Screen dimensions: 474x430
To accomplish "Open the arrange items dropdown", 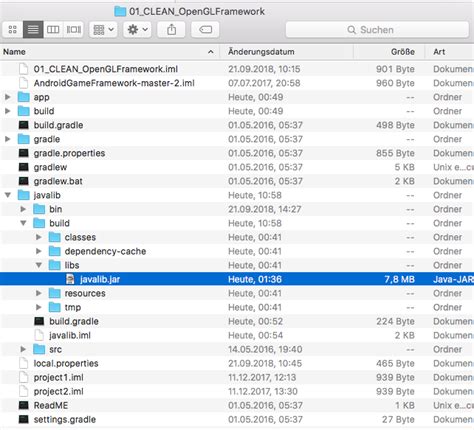I will click(x=103, y=30).
